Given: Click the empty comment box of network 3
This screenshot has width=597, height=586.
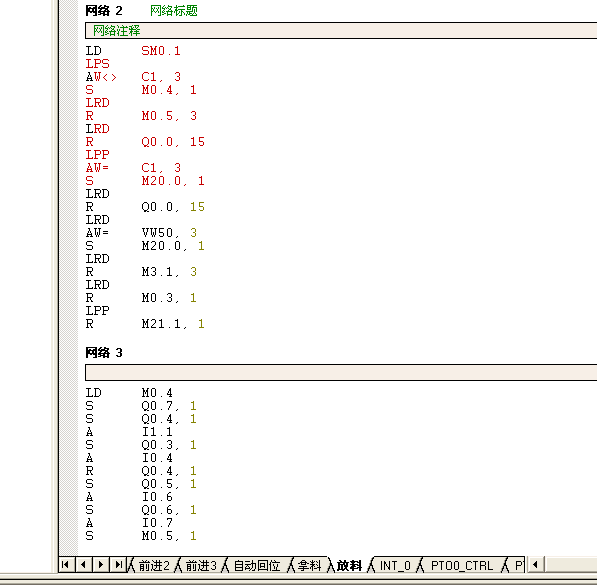Looking at the screenshot, I should click(341, 372).
